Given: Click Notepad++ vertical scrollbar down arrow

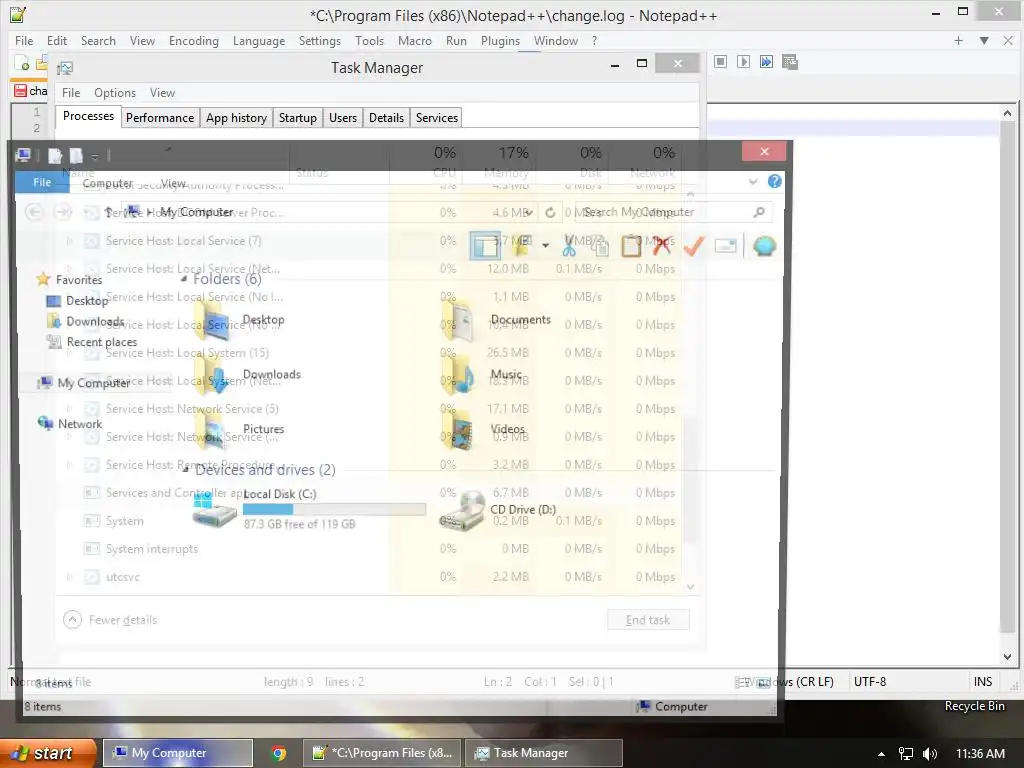Looking at the screenshot, I should (x=1007, y=656).
